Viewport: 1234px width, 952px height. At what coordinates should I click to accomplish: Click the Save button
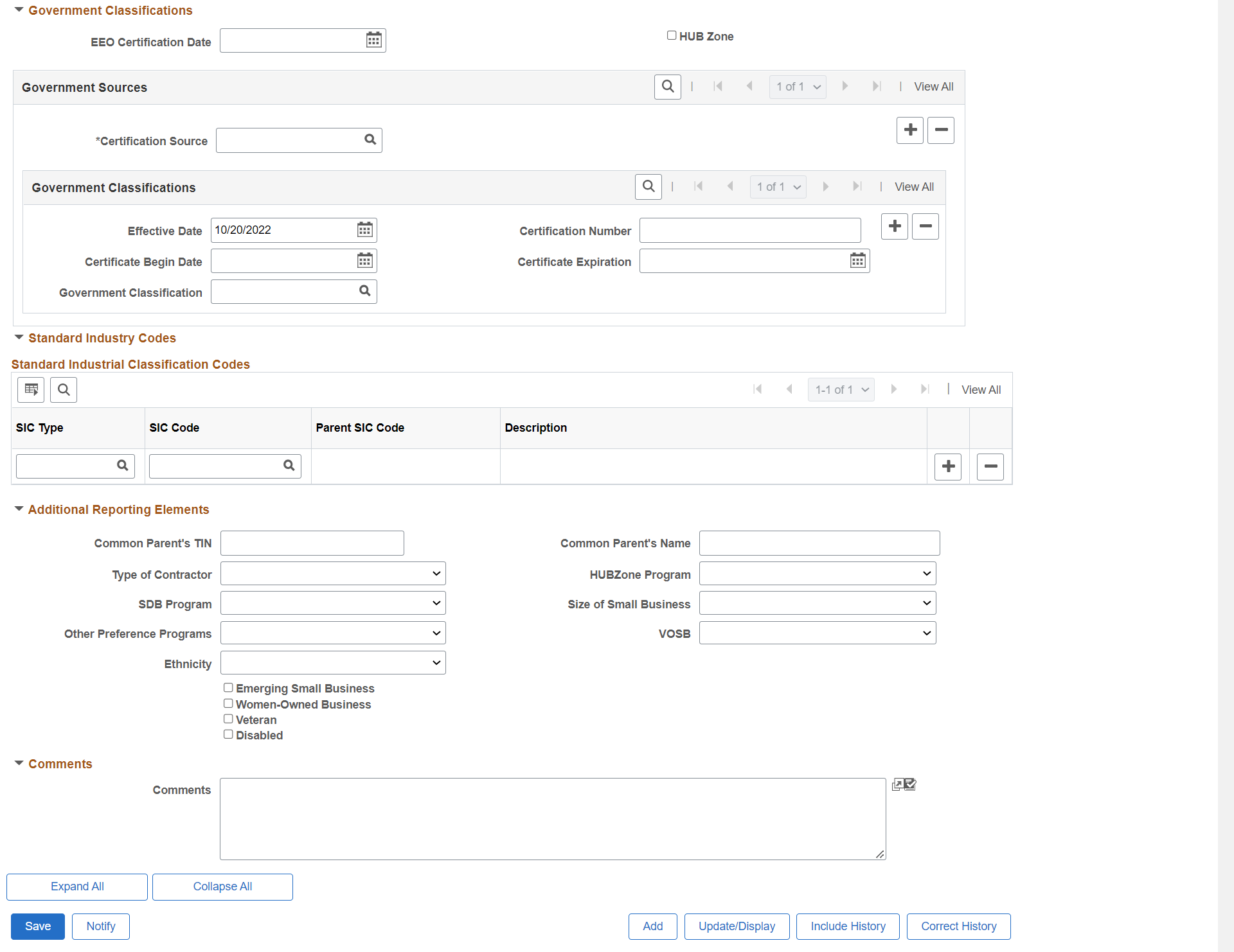[37, 926]
